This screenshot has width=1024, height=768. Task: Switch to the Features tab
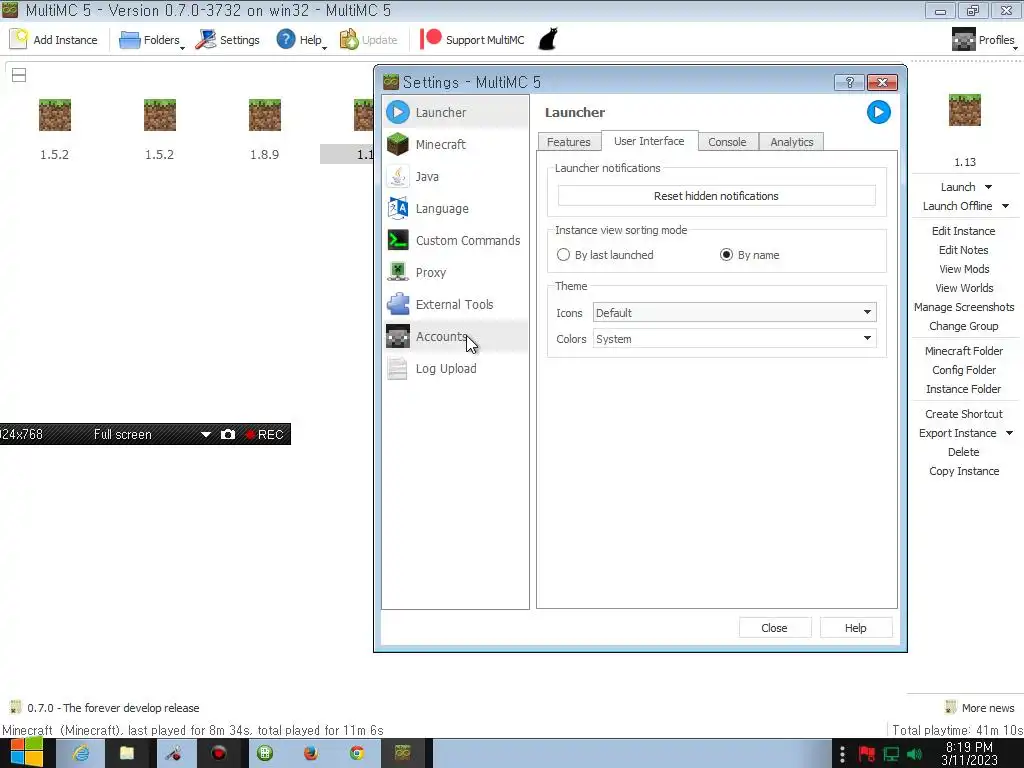(568, 142)
